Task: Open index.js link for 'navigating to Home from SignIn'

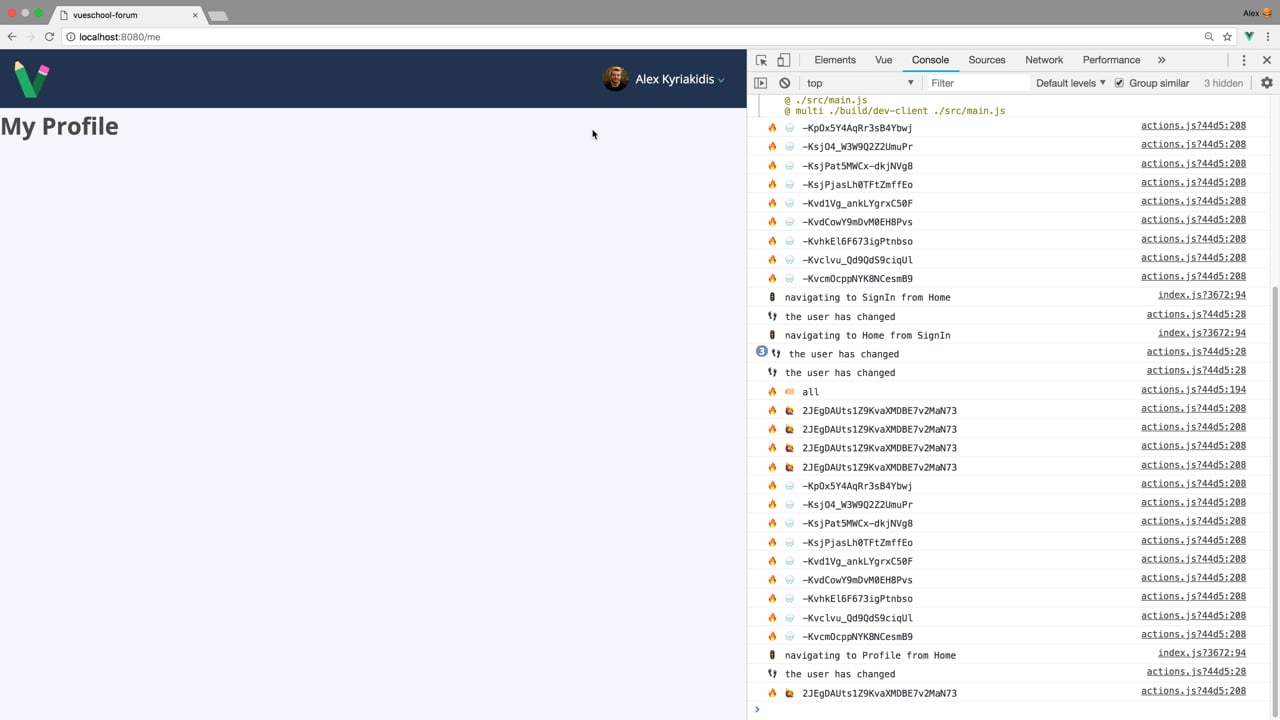Action: [1202, 333]
